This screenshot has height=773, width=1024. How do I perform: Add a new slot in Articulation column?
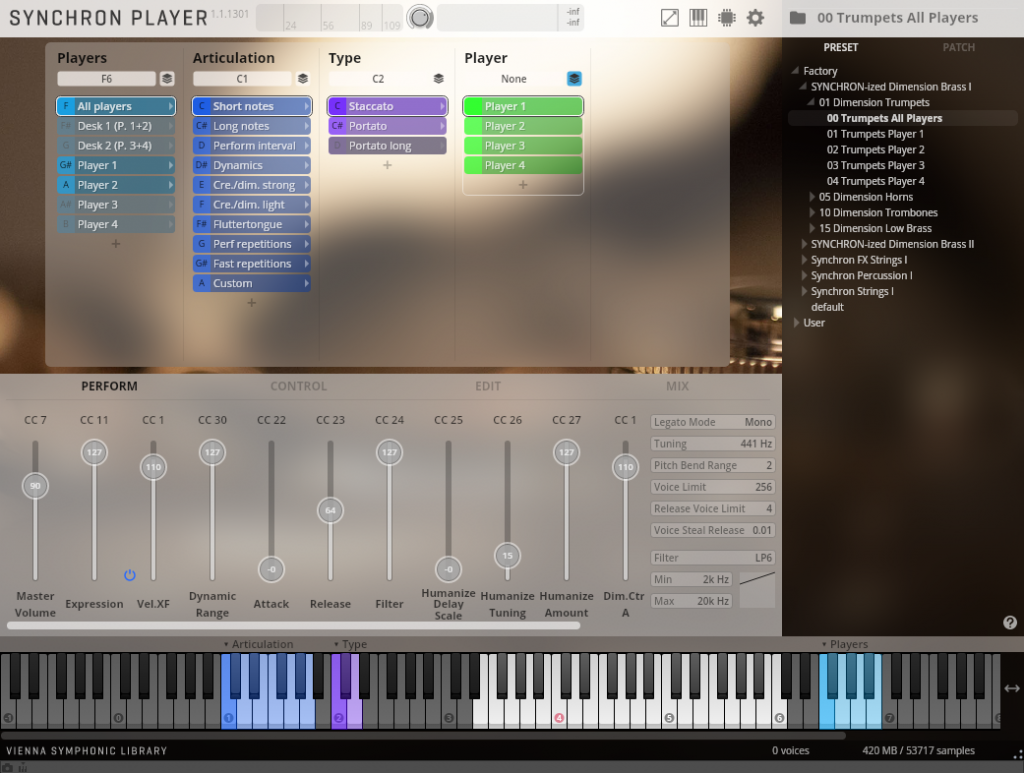[x=251, y=303]
